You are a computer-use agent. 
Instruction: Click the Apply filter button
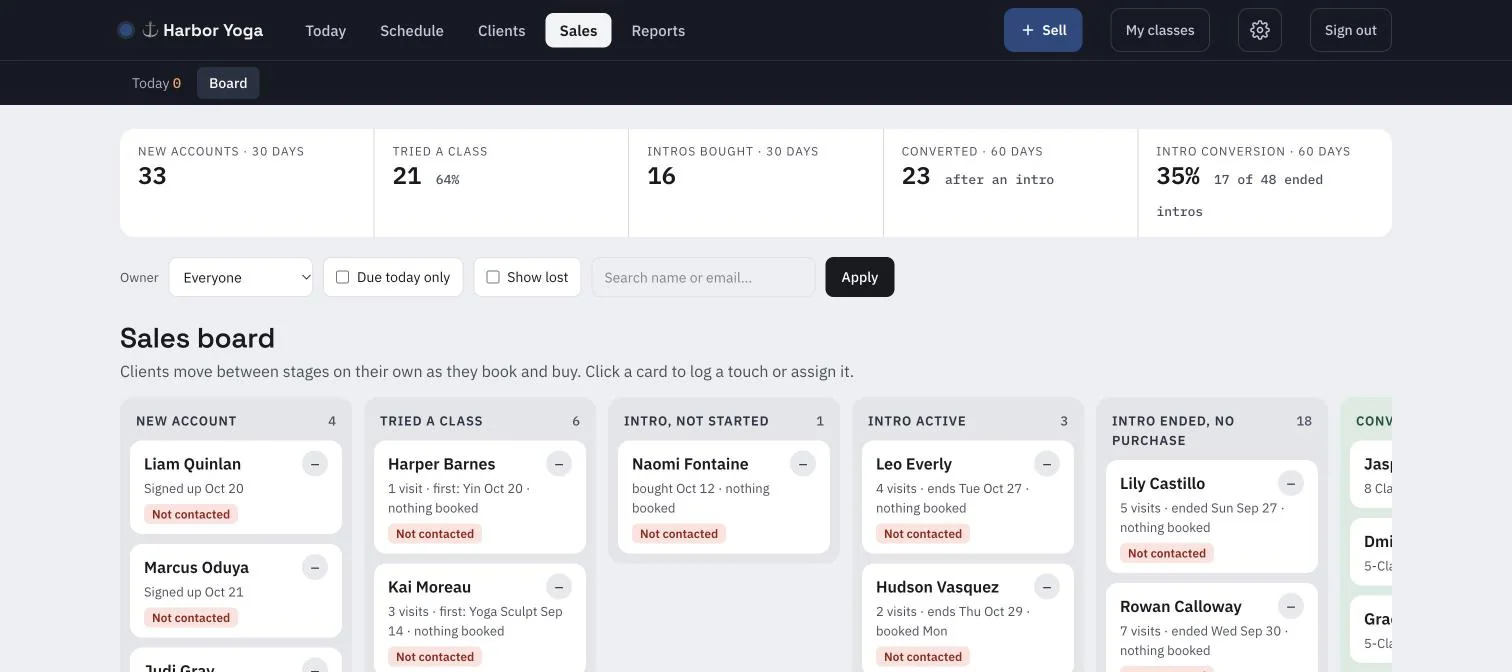click(860, 277)
